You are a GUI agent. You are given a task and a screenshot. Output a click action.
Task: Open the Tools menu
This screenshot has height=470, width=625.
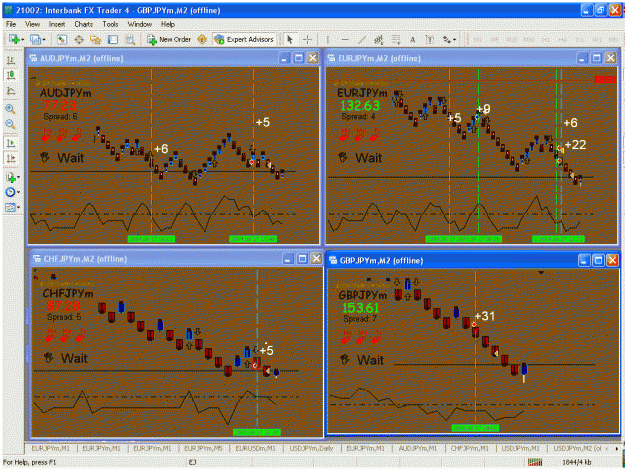tap(110, 24)
